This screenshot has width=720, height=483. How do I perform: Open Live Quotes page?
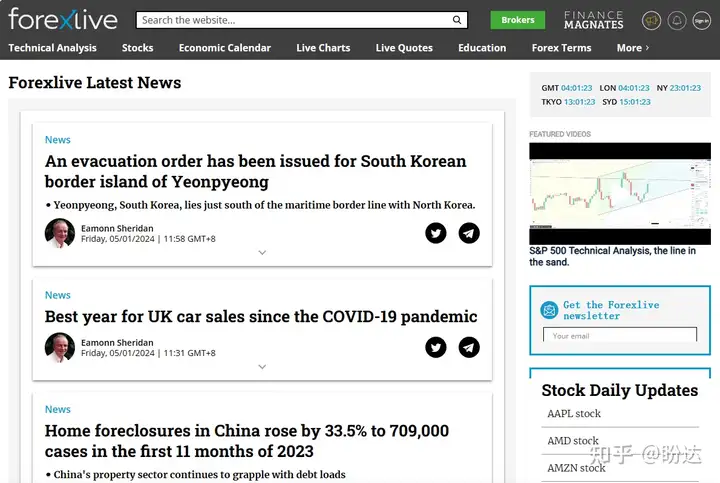(x=404, y=48)
